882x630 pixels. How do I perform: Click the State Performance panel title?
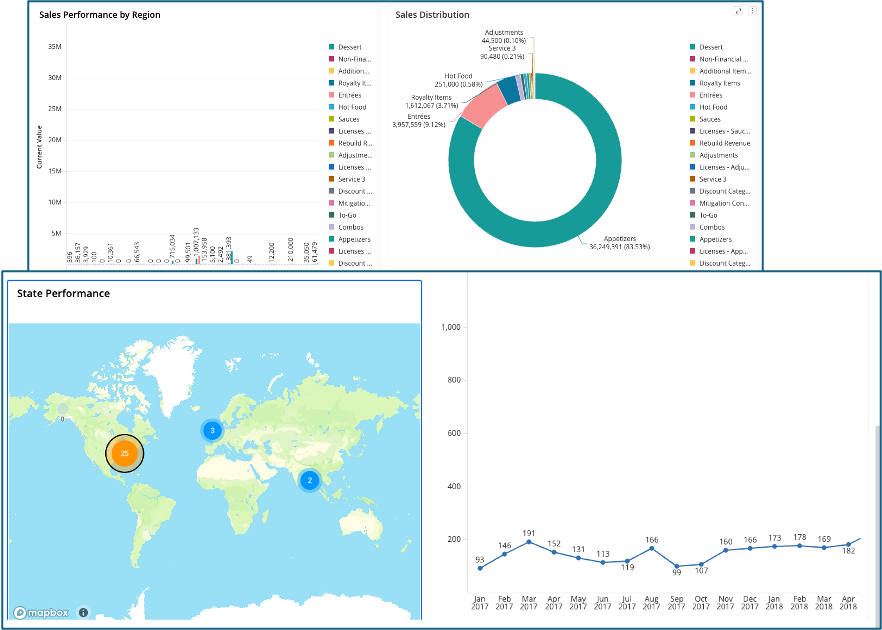pyautogui.click(x=63, y=293)
